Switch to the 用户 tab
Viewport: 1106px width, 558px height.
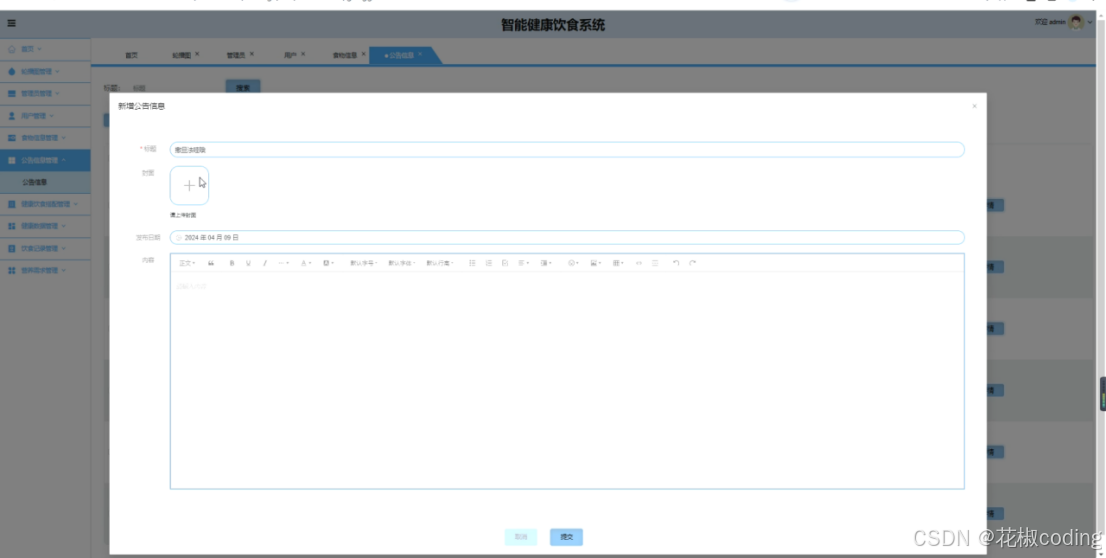coord(290,55)
